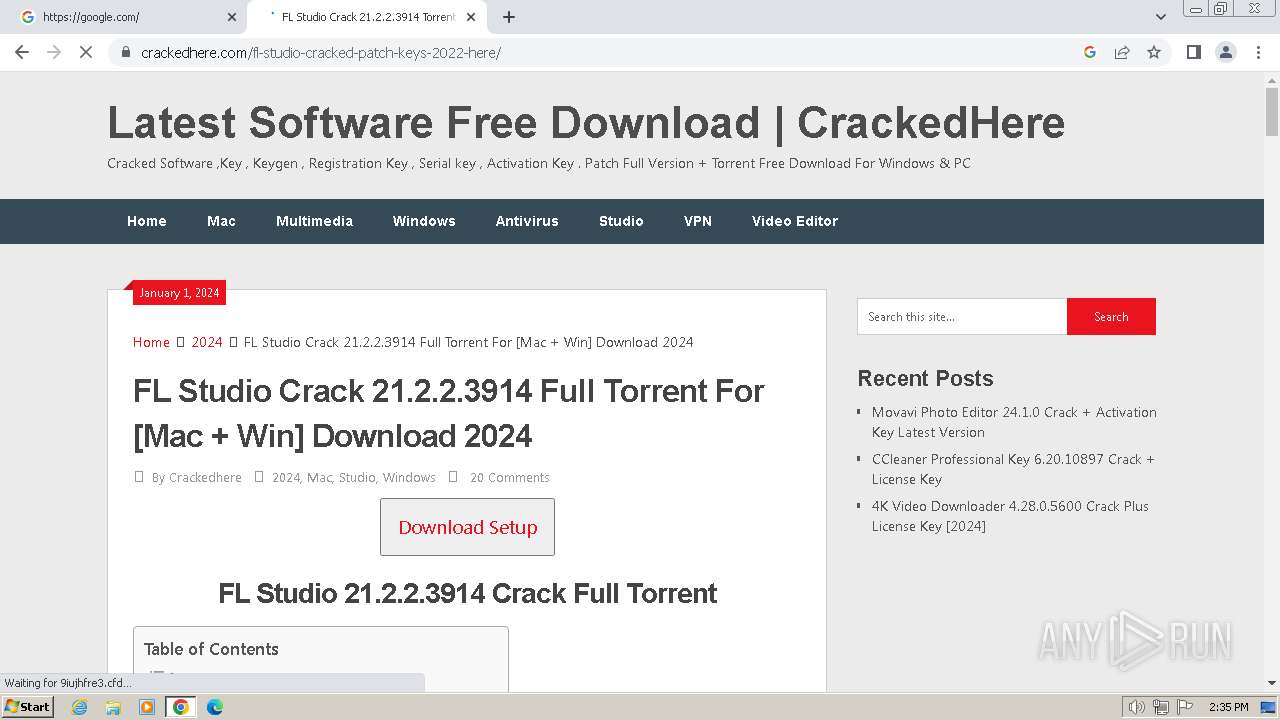Open the Windows menu item
The width and height of the screenshot is (1280, 720).
pyautogui.click(x=424, y=221)
